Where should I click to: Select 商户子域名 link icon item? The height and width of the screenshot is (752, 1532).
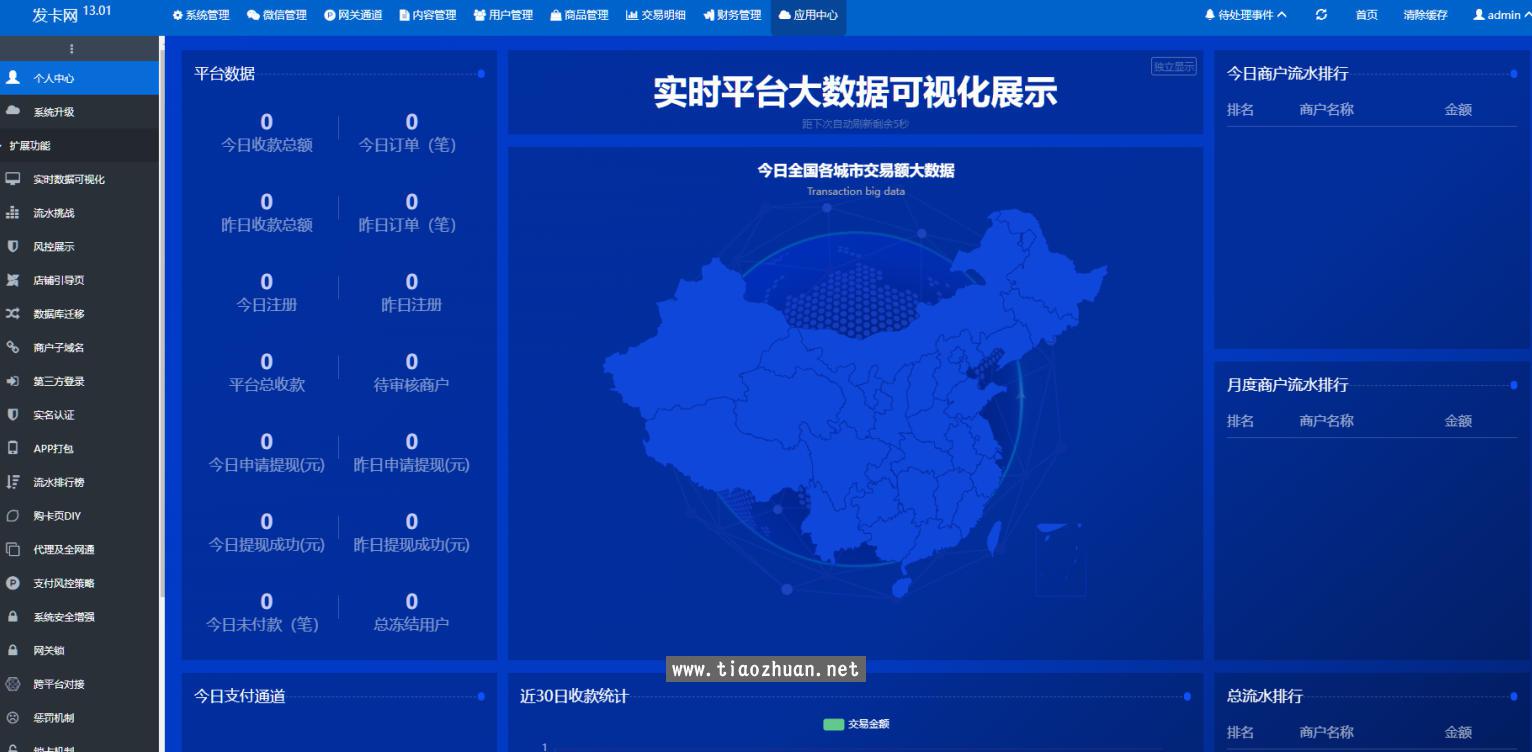(79, 348)
